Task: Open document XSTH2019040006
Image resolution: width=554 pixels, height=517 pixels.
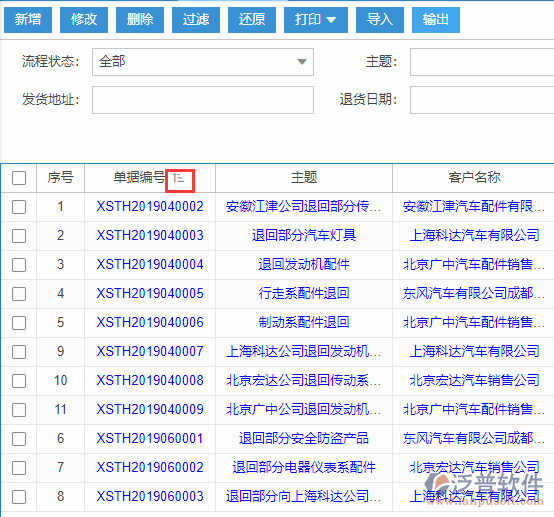Action: [150, 323]
